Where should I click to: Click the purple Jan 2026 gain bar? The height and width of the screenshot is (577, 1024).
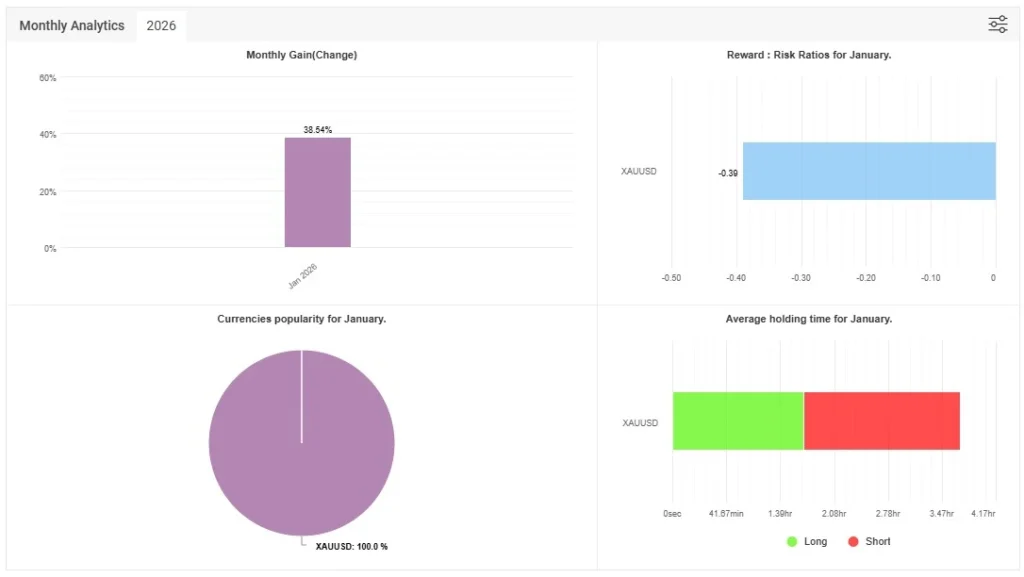click(317, 192)
